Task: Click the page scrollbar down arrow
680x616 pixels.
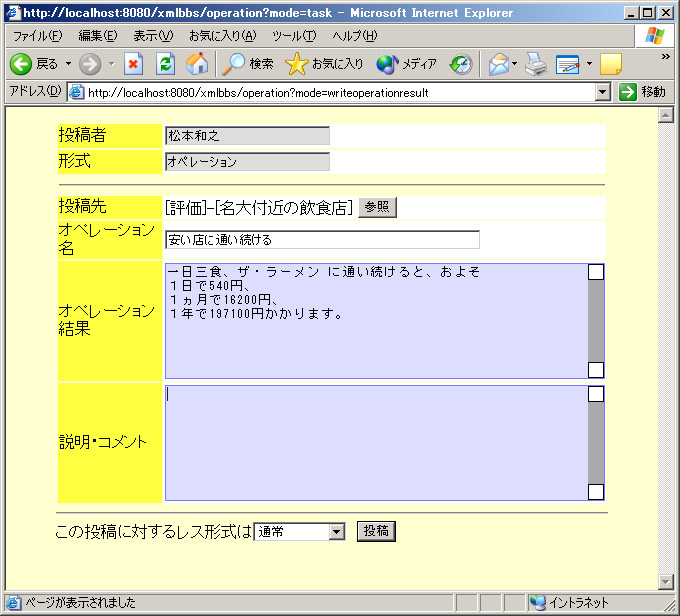Action: coord(665,582)
